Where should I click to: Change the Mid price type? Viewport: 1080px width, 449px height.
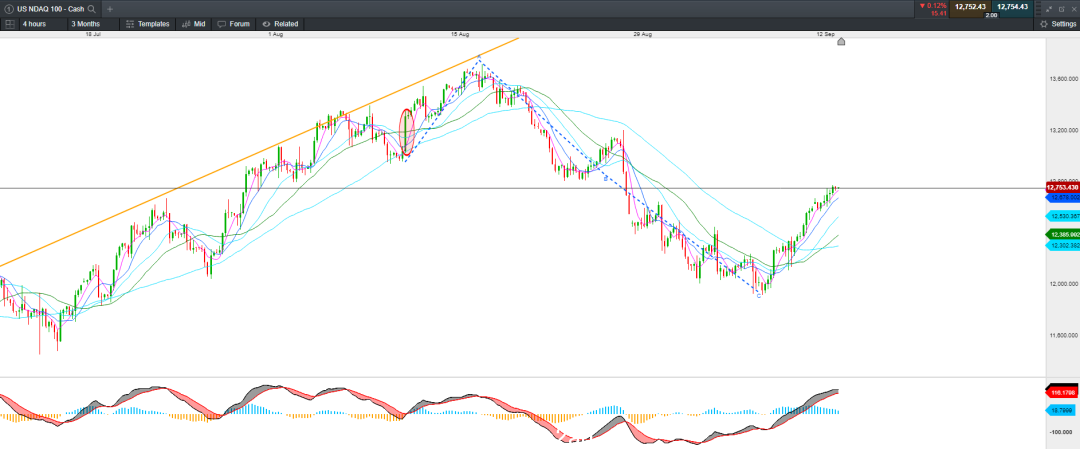[x=194, y=23]
